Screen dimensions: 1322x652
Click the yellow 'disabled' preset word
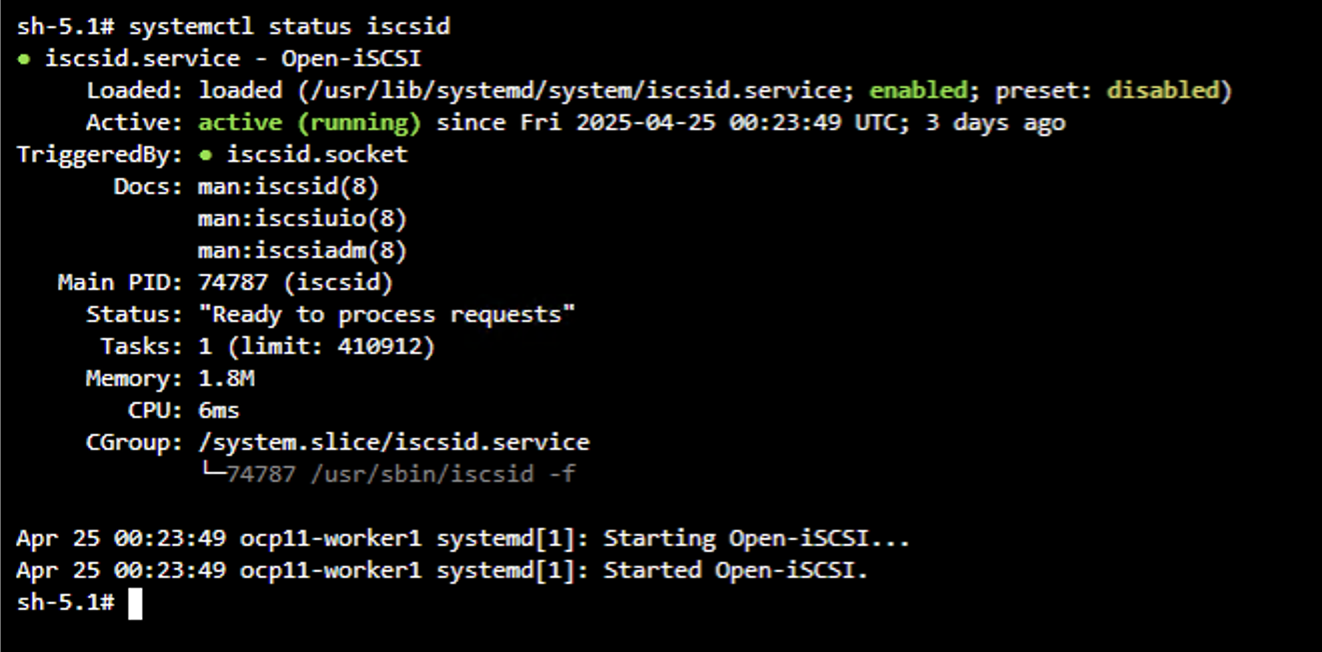(x=1163, y=91)
